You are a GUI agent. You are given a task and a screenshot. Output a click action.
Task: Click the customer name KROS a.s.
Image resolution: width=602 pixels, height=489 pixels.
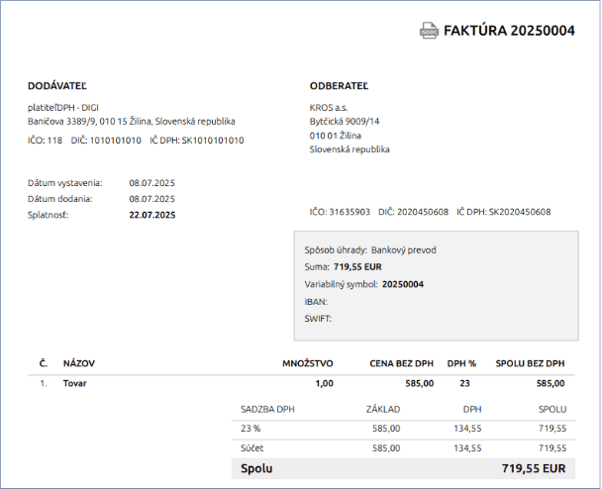[330, 107]
